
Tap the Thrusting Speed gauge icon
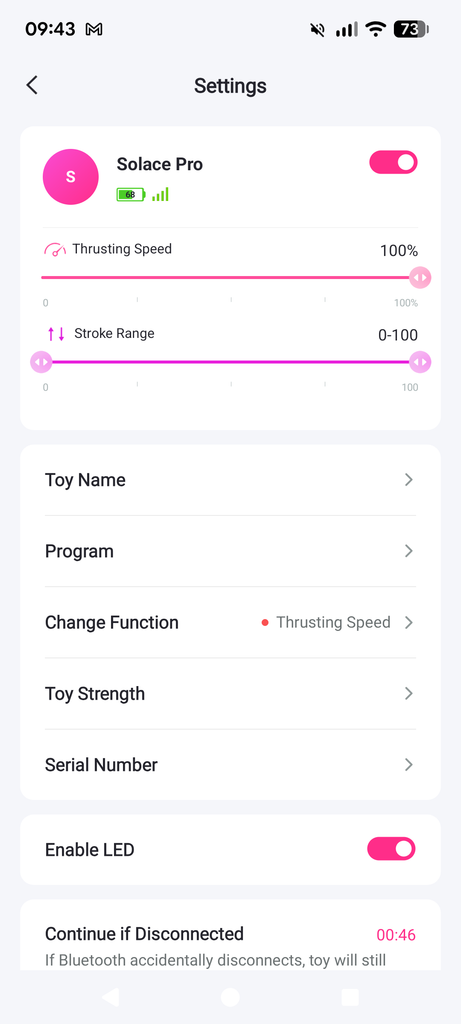[x=55, y=249]
